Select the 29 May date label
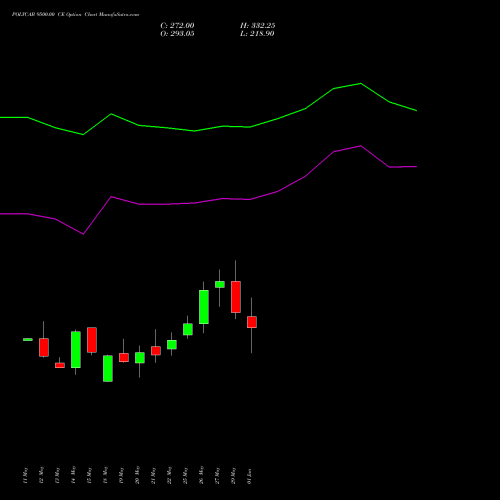 (x=233, y=476)
